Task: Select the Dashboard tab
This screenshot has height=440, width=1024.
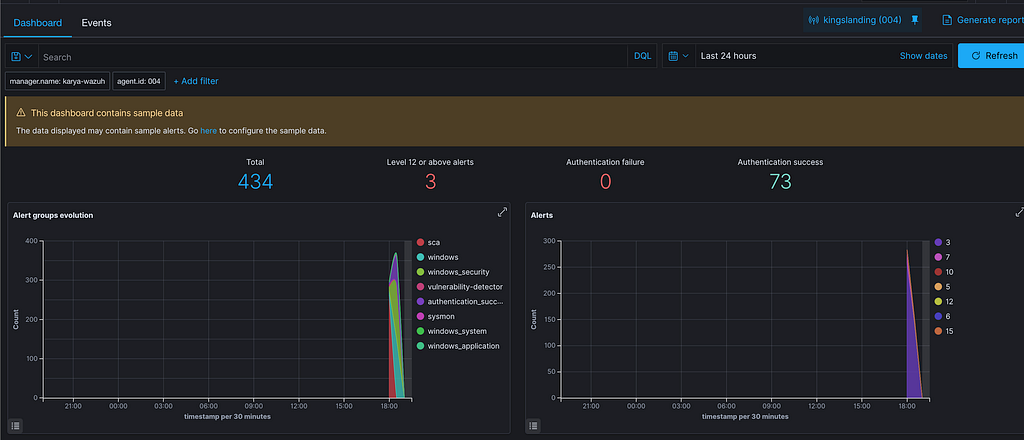Action: click(x=38, y=23)
